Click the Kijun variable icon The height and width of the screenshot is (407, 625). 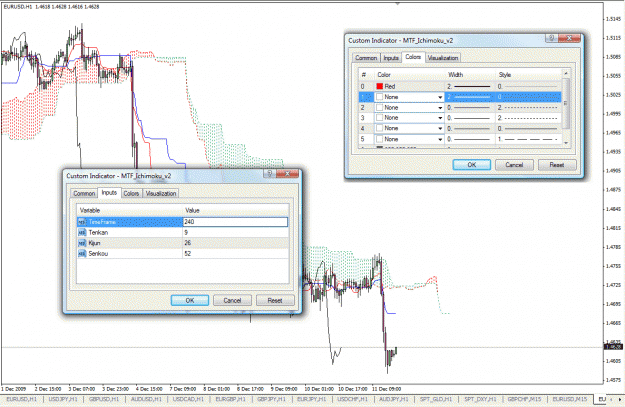click(x=82, y=243)
